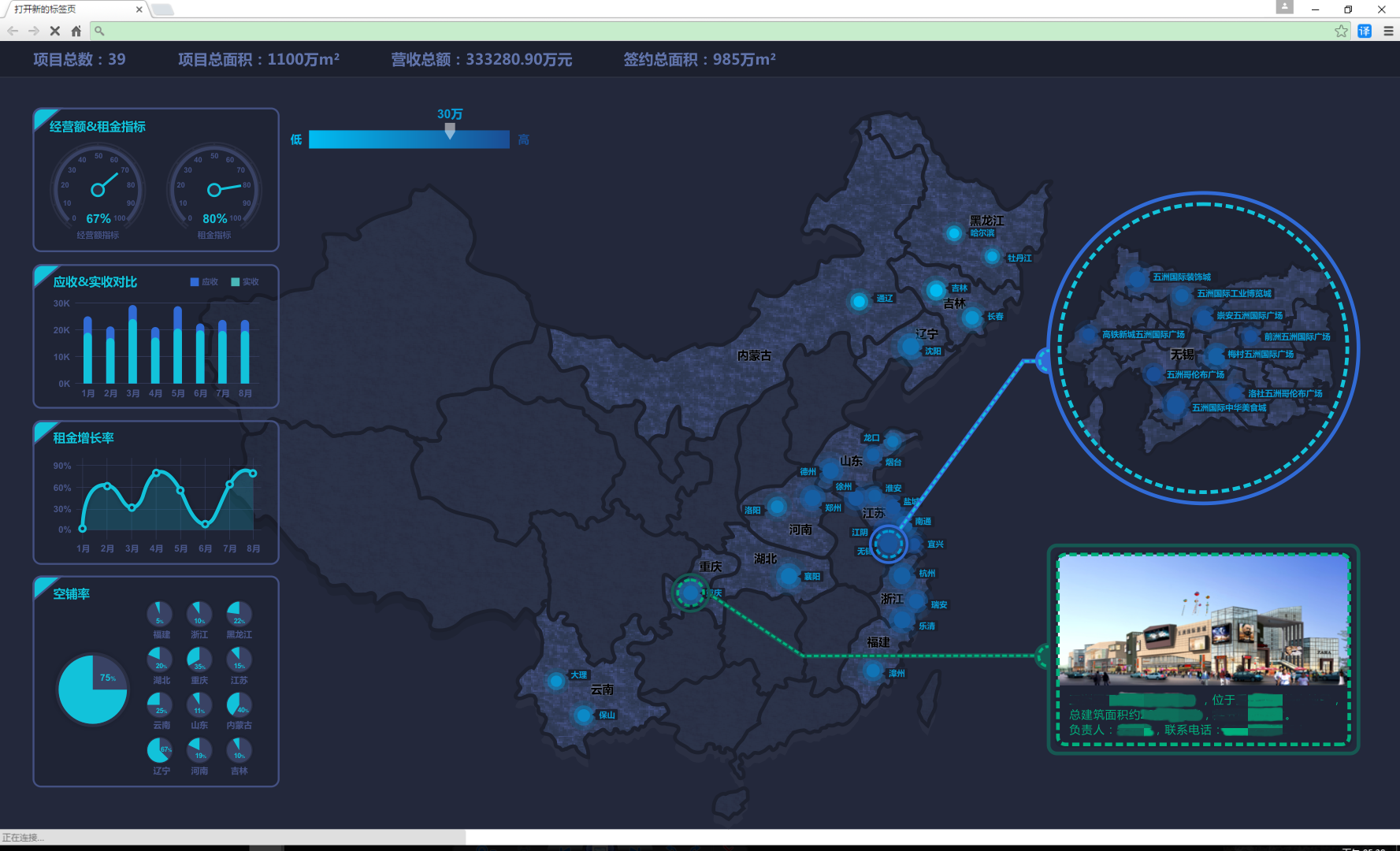1400x851 pixels.
Task: Toggle the 实收 legend item
Action: (245, 282)
